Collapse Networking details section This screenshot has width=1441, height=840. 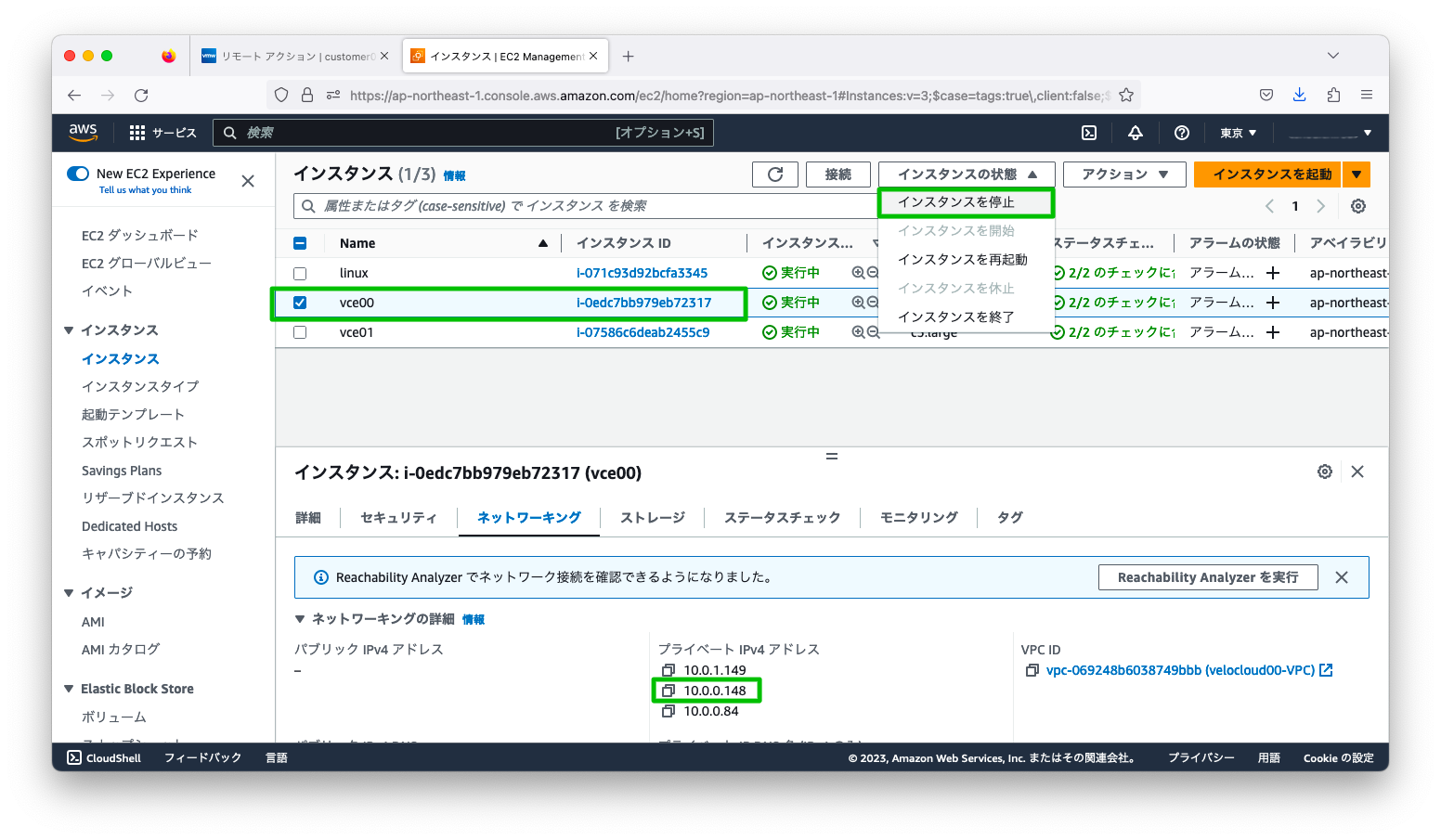coord(300,619)
